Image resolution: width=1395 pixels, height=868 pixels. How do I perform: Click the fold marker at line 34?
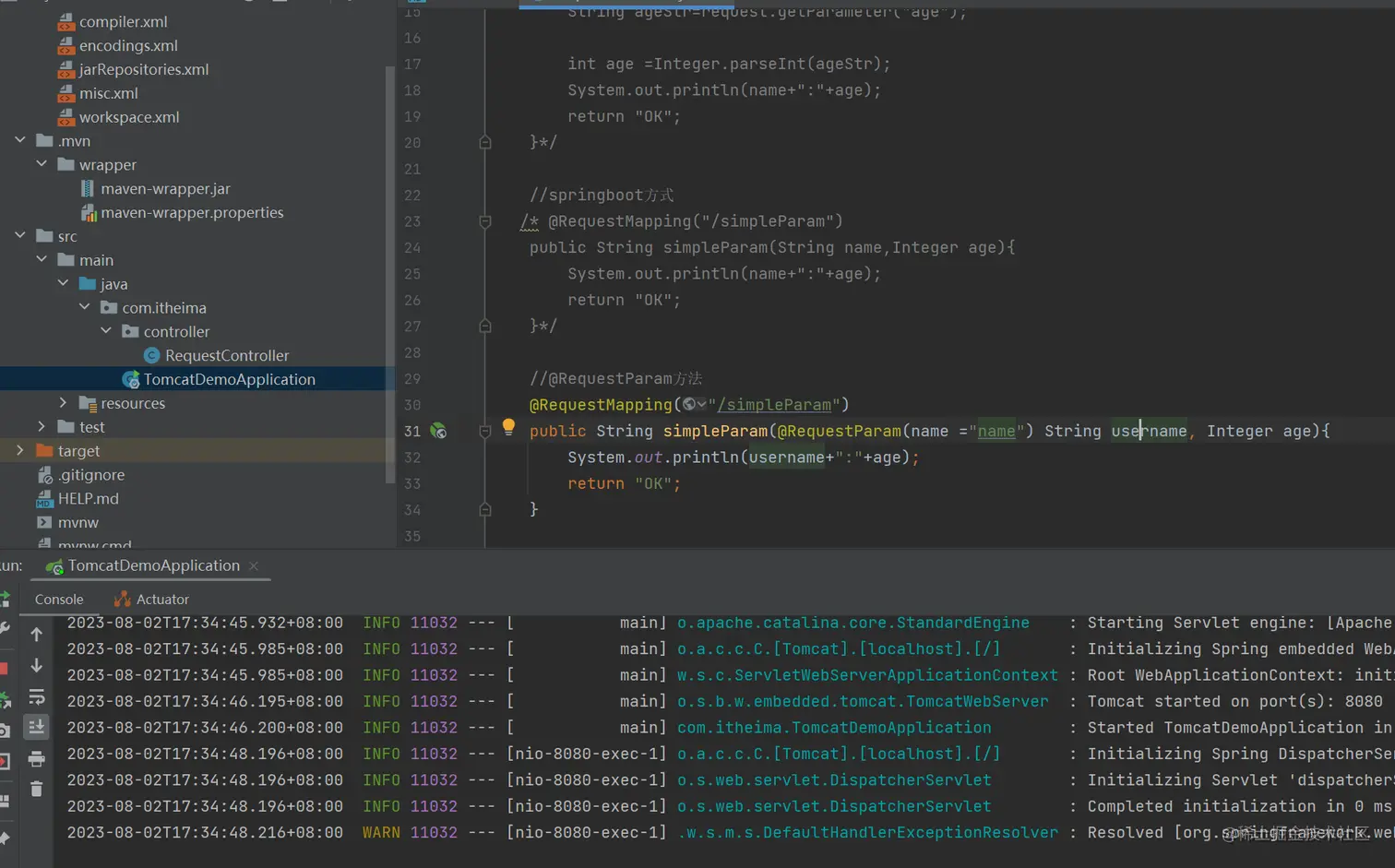[x=485, y=509]
